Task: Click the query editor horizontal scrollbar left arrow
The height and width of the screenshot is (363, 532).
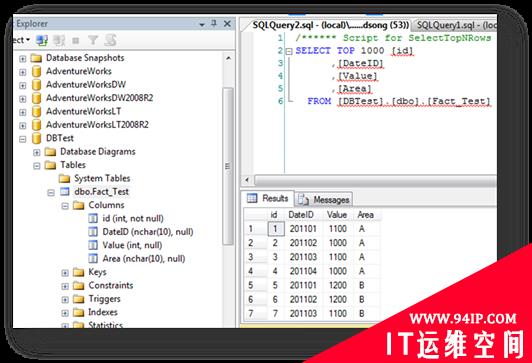Action: click(x=247, y=180)
